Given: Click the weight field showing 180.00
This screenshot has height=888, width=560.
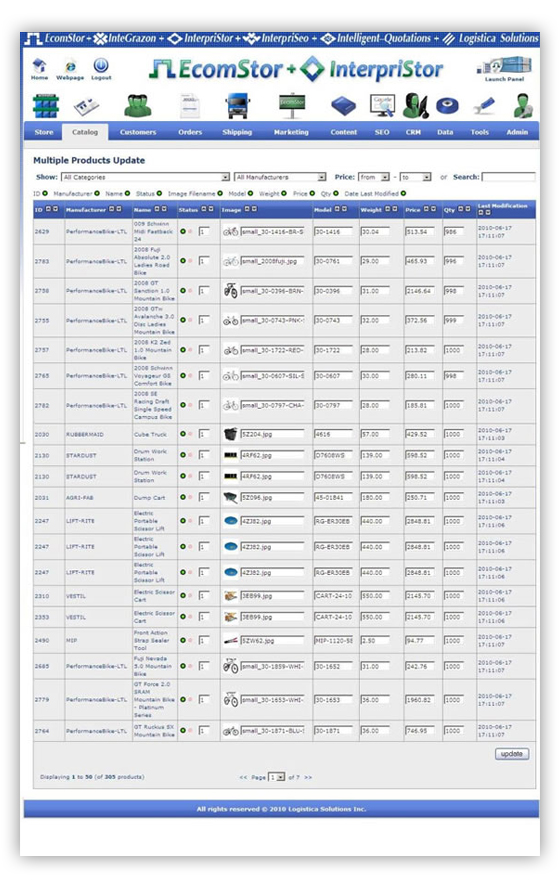Looking at the screenshot, I should point(375,497).
